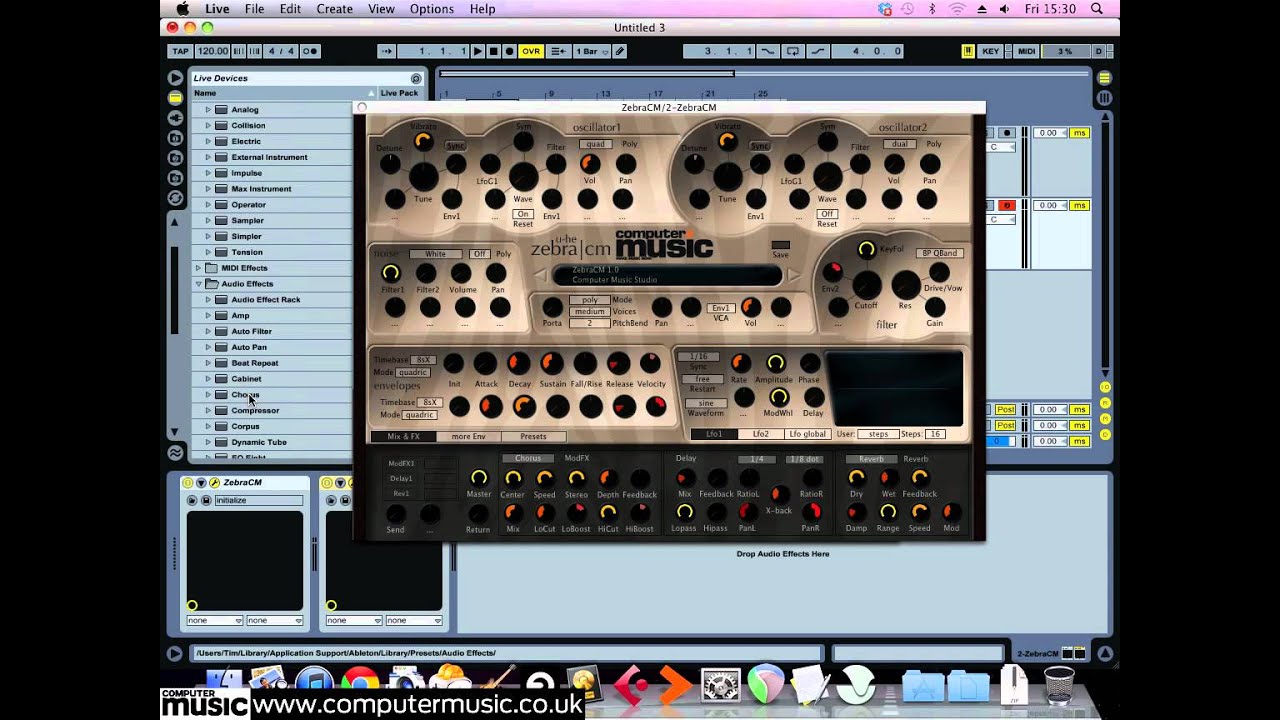Toggle the Draw Mode pencil icon

620,51
